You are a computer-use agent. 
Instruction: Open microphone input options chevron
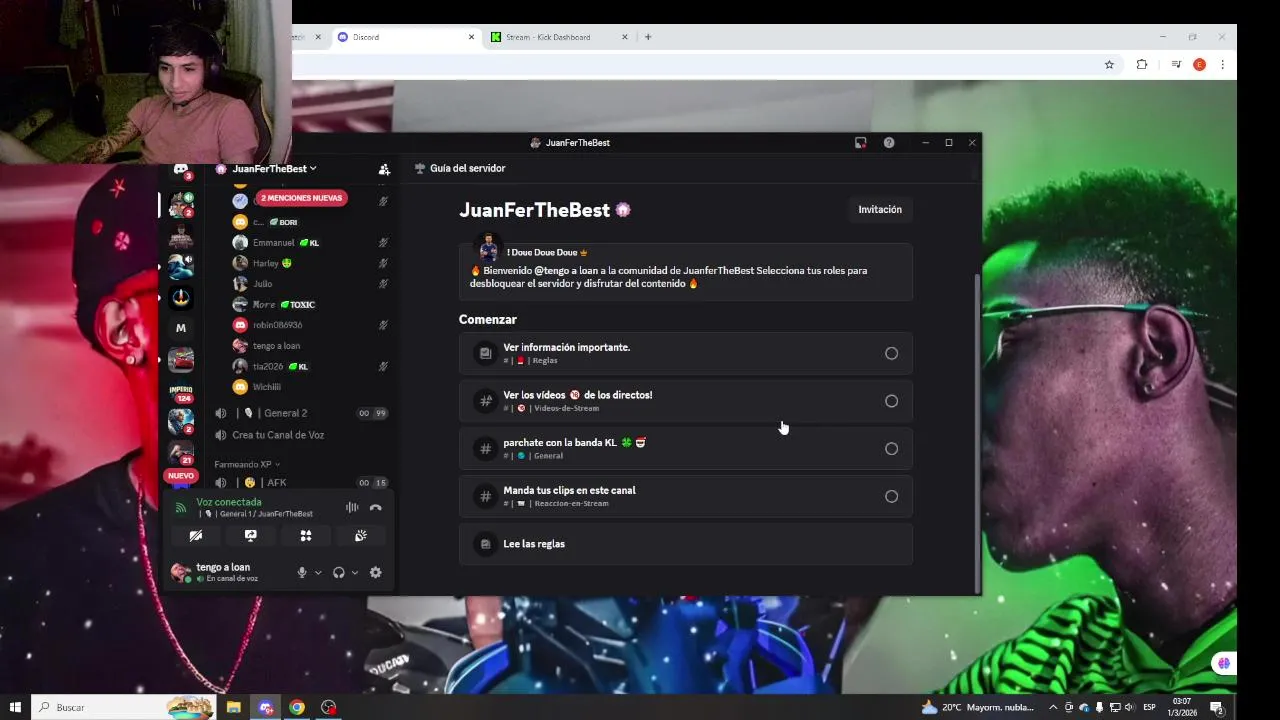point(318,573)
